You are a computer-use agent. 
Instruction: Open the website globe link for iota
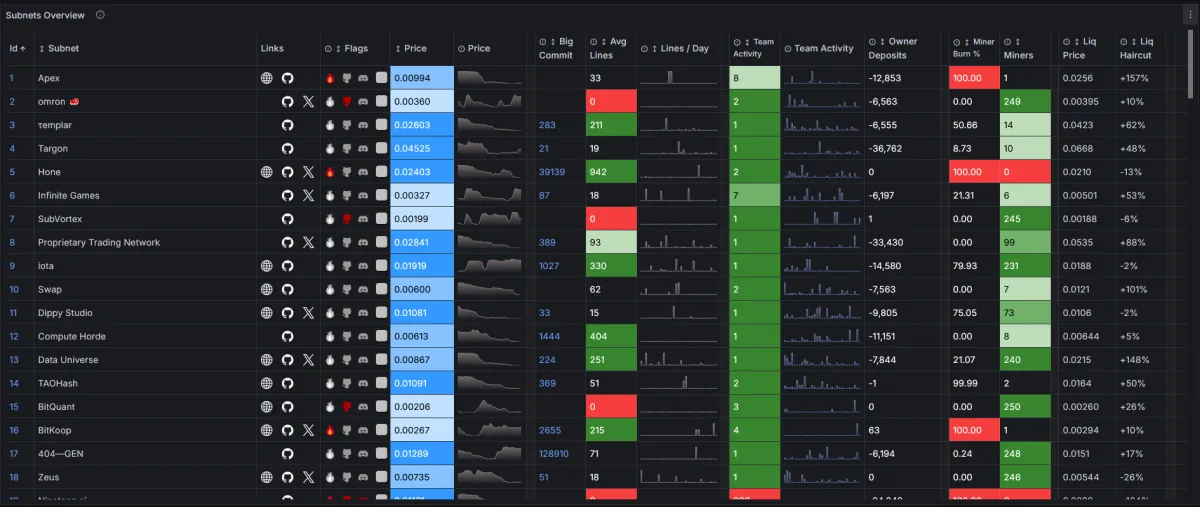point(266,266)
